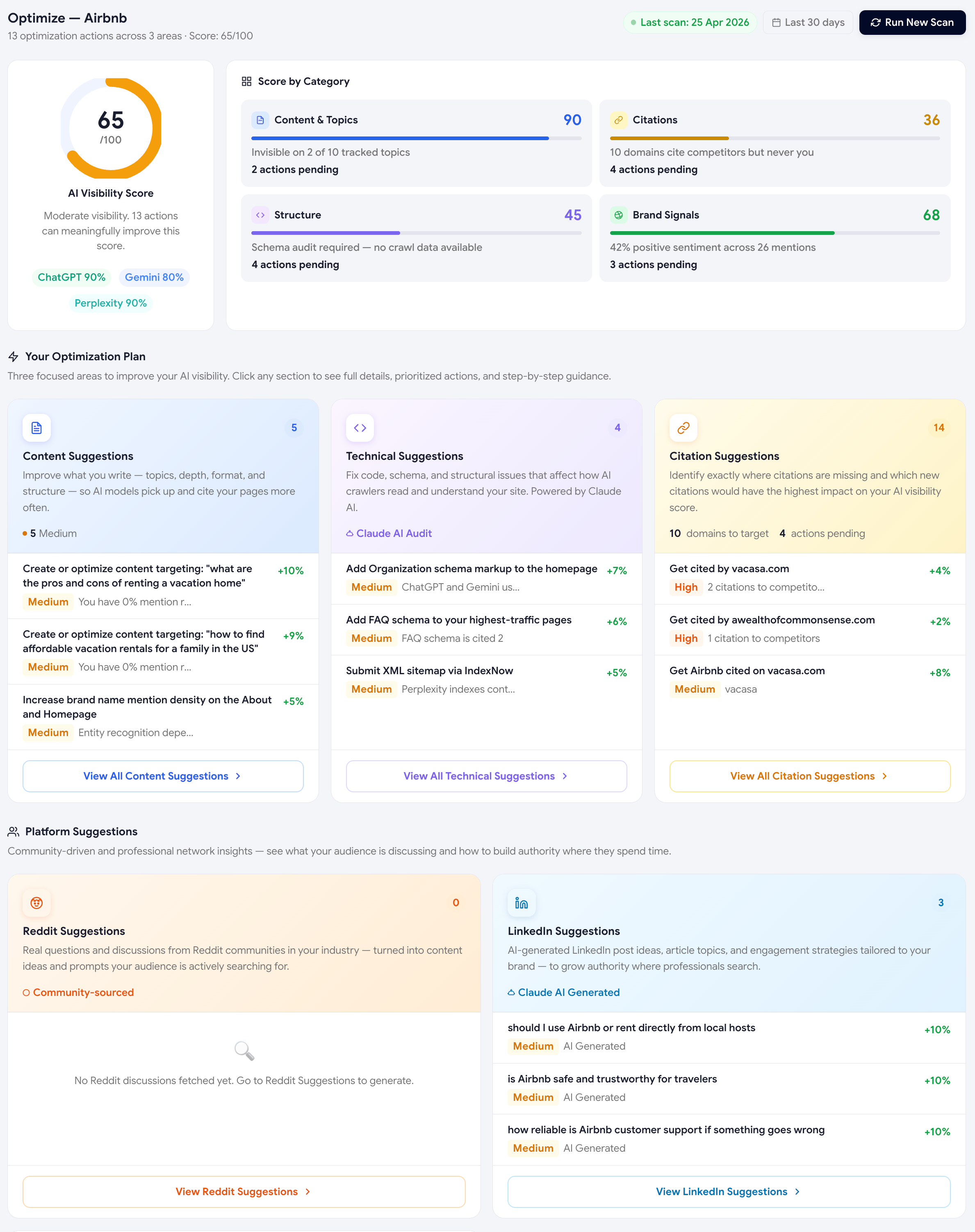Click the Brand Signals icon
This screenshot has width=975, height=1232.
point(618,215)
